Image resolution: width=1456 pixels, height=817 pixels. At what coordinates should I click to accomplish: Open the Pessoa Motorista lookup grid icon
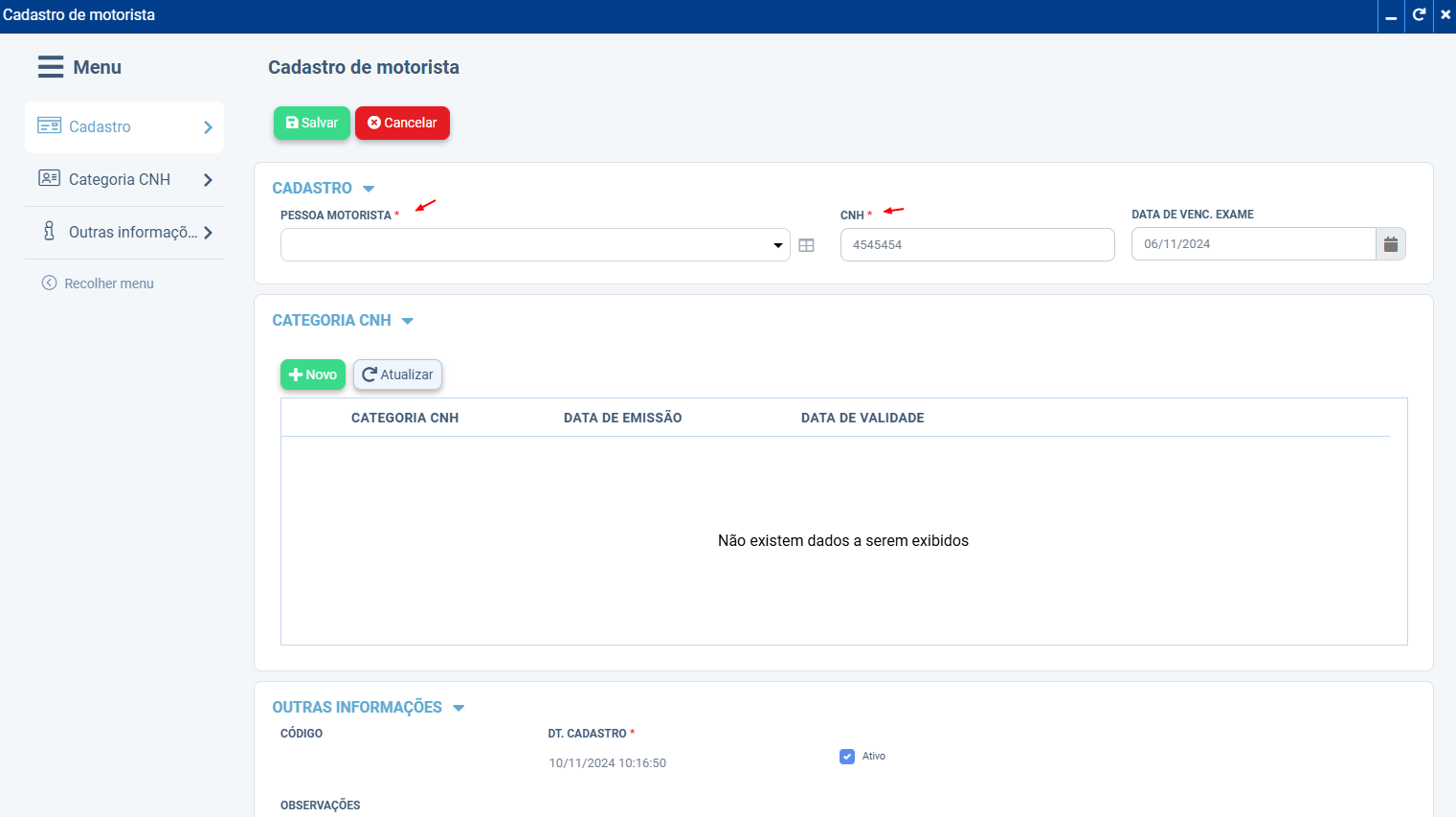[x=807, y=245]
